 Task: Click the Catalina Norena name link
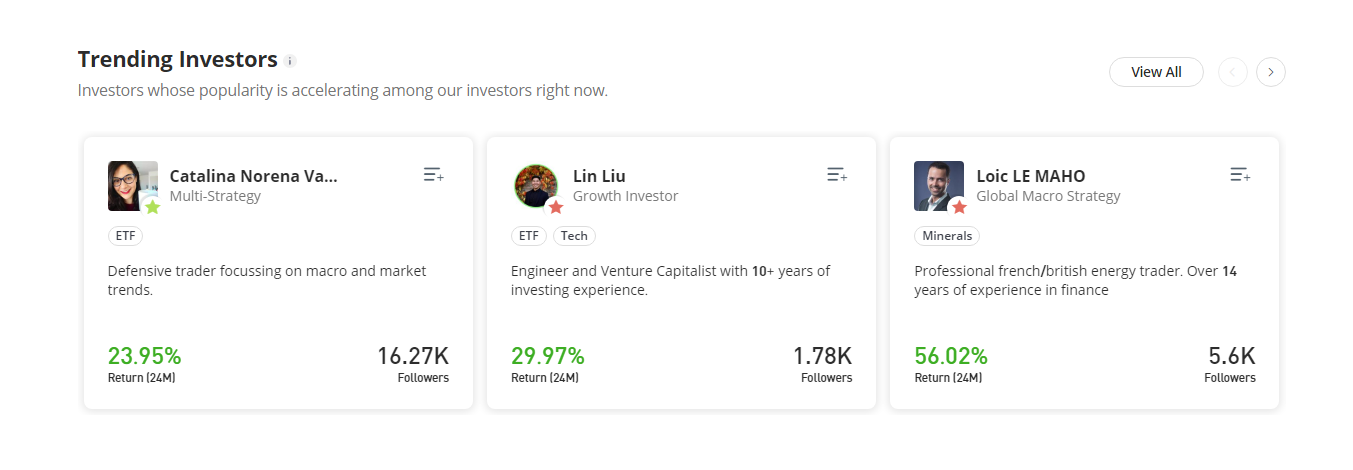(253, 176)
